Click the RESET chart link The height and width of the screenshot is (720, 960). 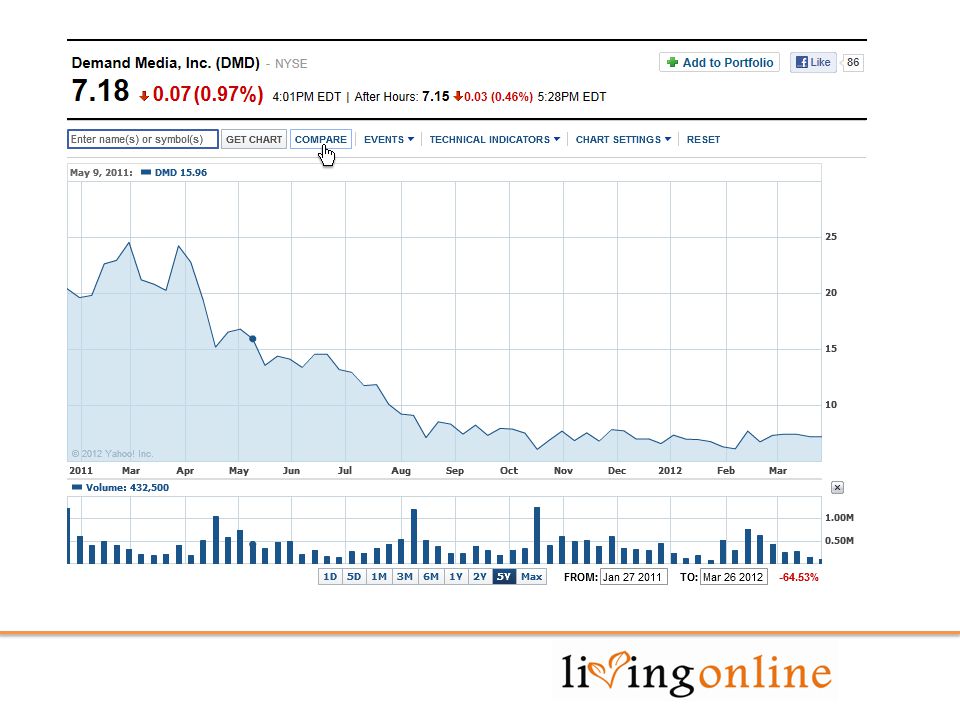click(x=703, y=140)
